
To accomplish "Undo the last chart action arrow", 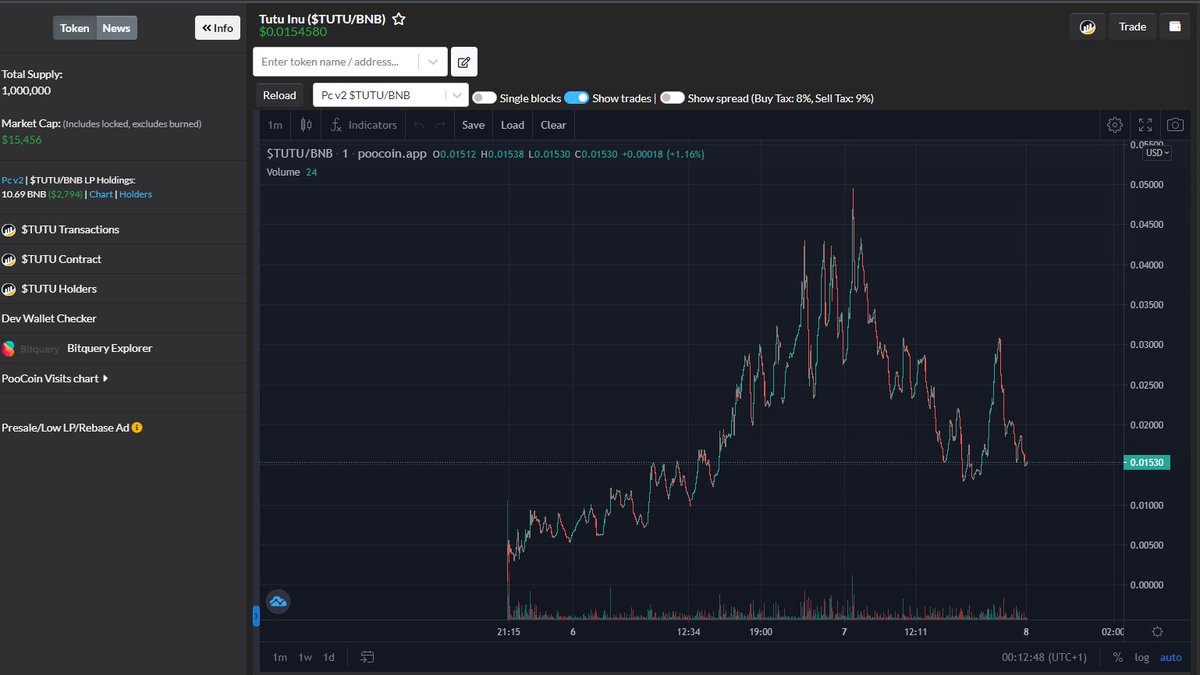I will [x=418, y=125].
